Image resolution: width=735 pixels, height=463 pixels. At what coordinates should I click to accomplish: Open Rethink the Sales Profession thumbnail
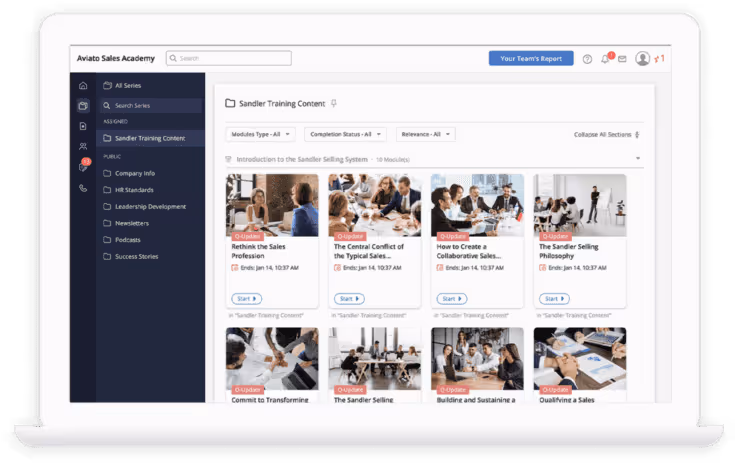click(272, 205)
